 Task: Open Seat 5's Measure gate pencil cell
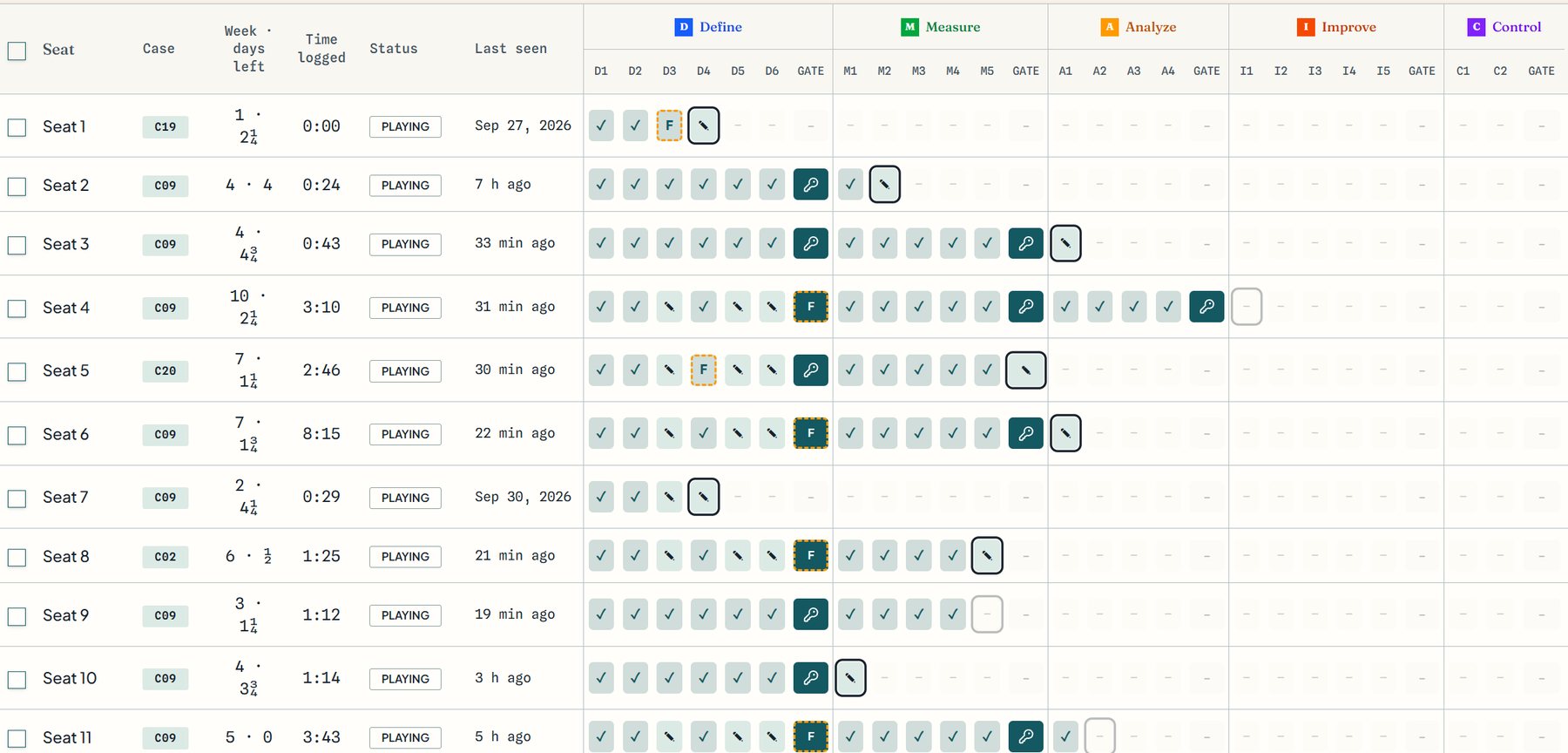coord(1026,370)
